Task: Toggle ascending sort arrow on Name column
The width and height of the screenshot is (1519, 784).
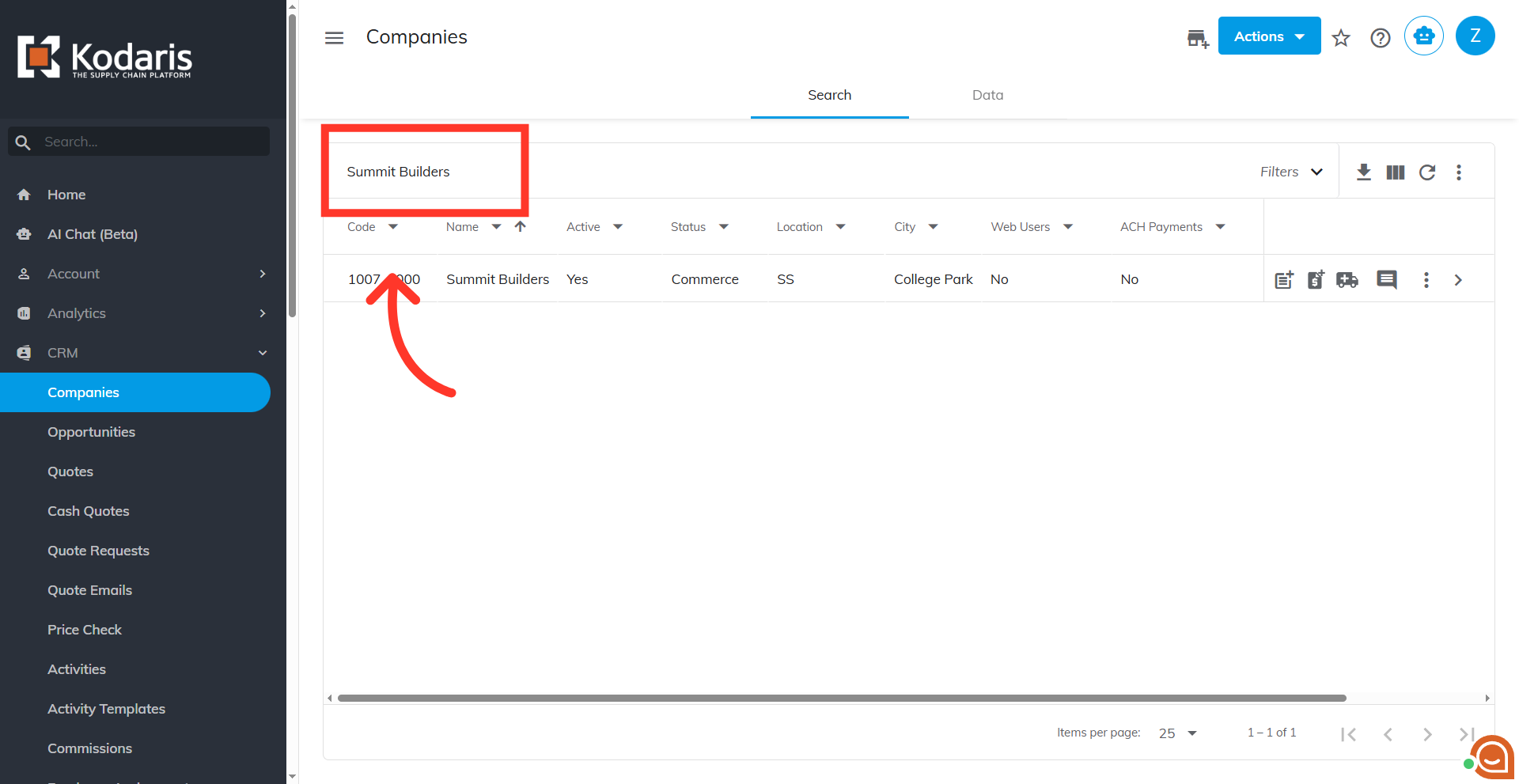Action: click(520, 226)
